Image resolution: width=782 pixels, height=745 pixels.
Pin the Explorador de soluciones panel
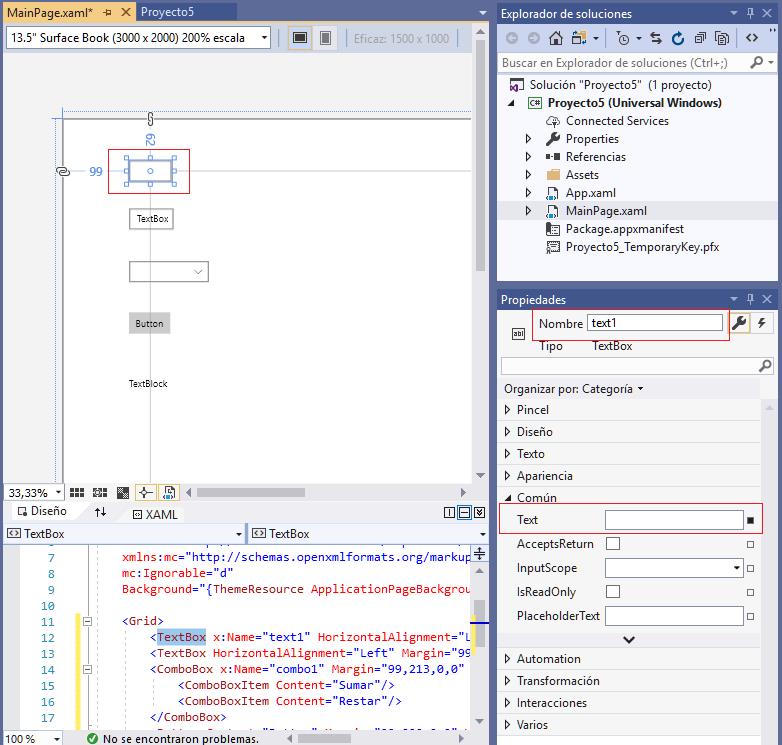751,13
